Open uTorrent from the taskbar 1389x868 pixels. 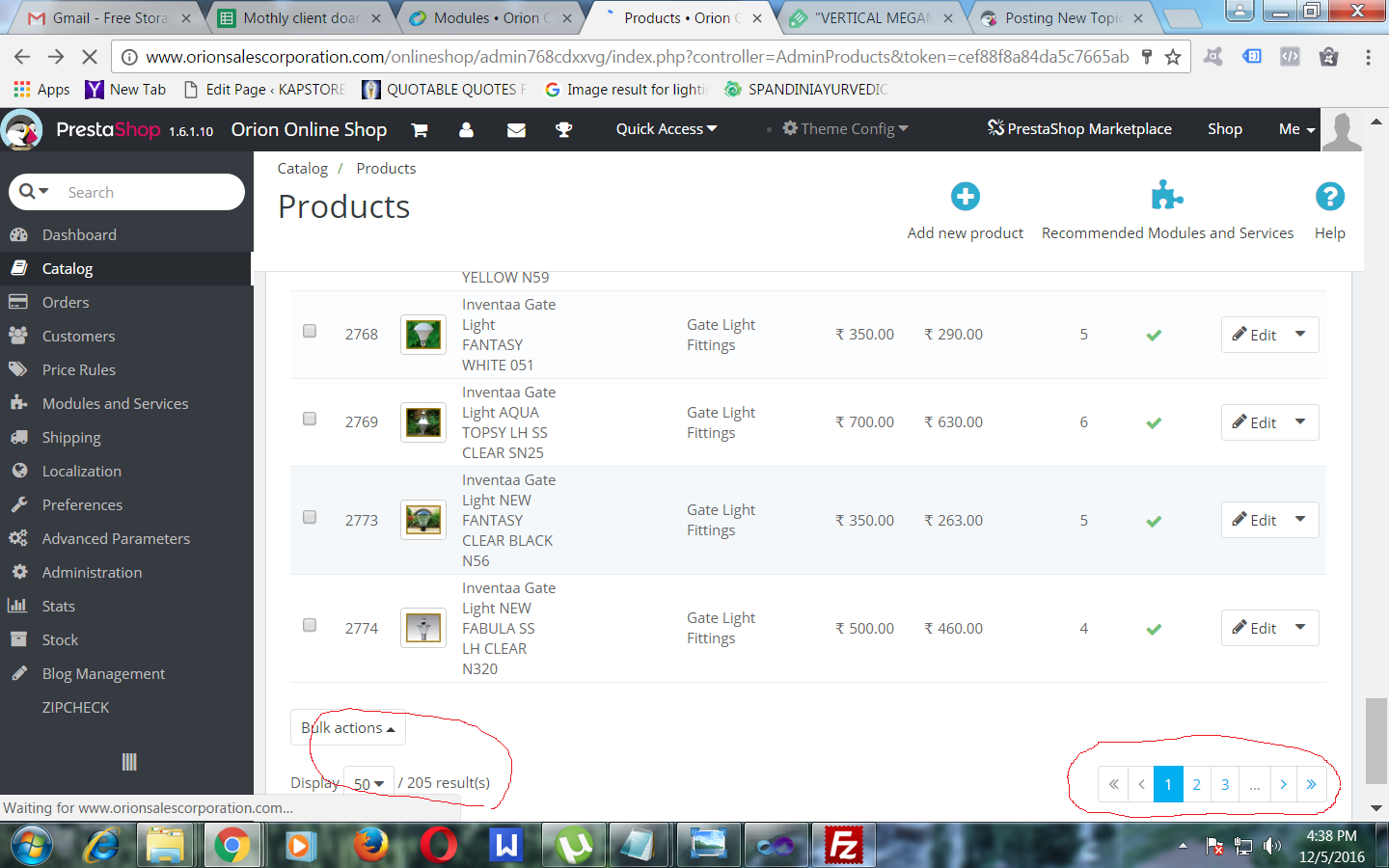tap(575, 846)
